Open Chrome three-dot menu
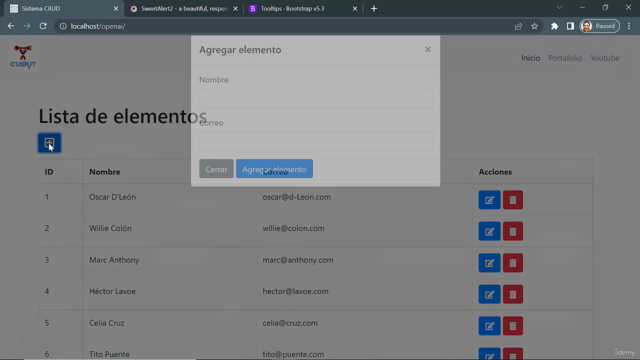The image size is (640, 360). pos(629,26)
